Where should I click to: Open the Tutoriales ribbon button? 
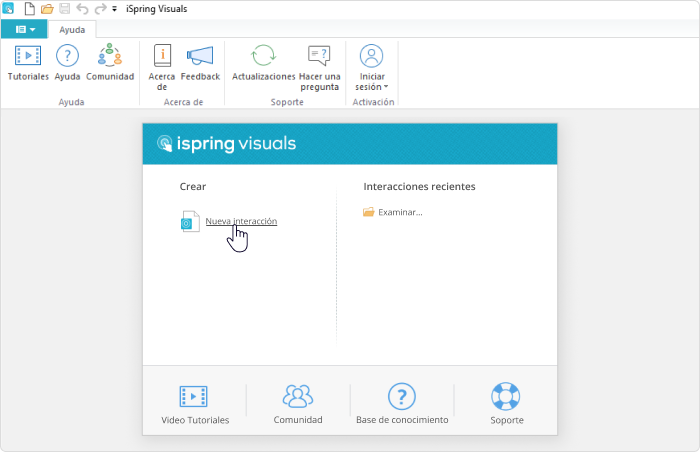28,63
